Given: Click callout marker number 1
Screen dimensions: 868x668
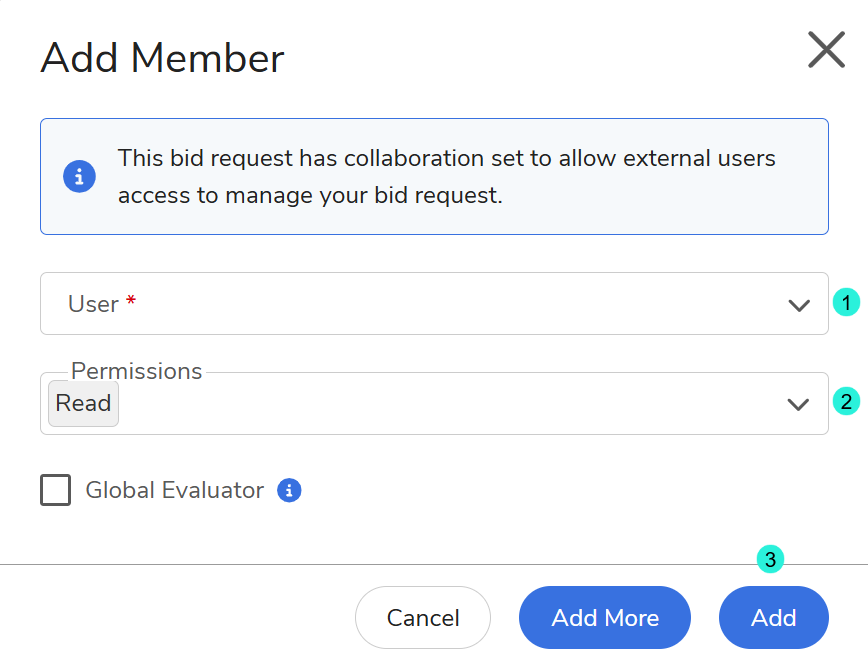Looking at the screenshot, I should pos(847,302).
